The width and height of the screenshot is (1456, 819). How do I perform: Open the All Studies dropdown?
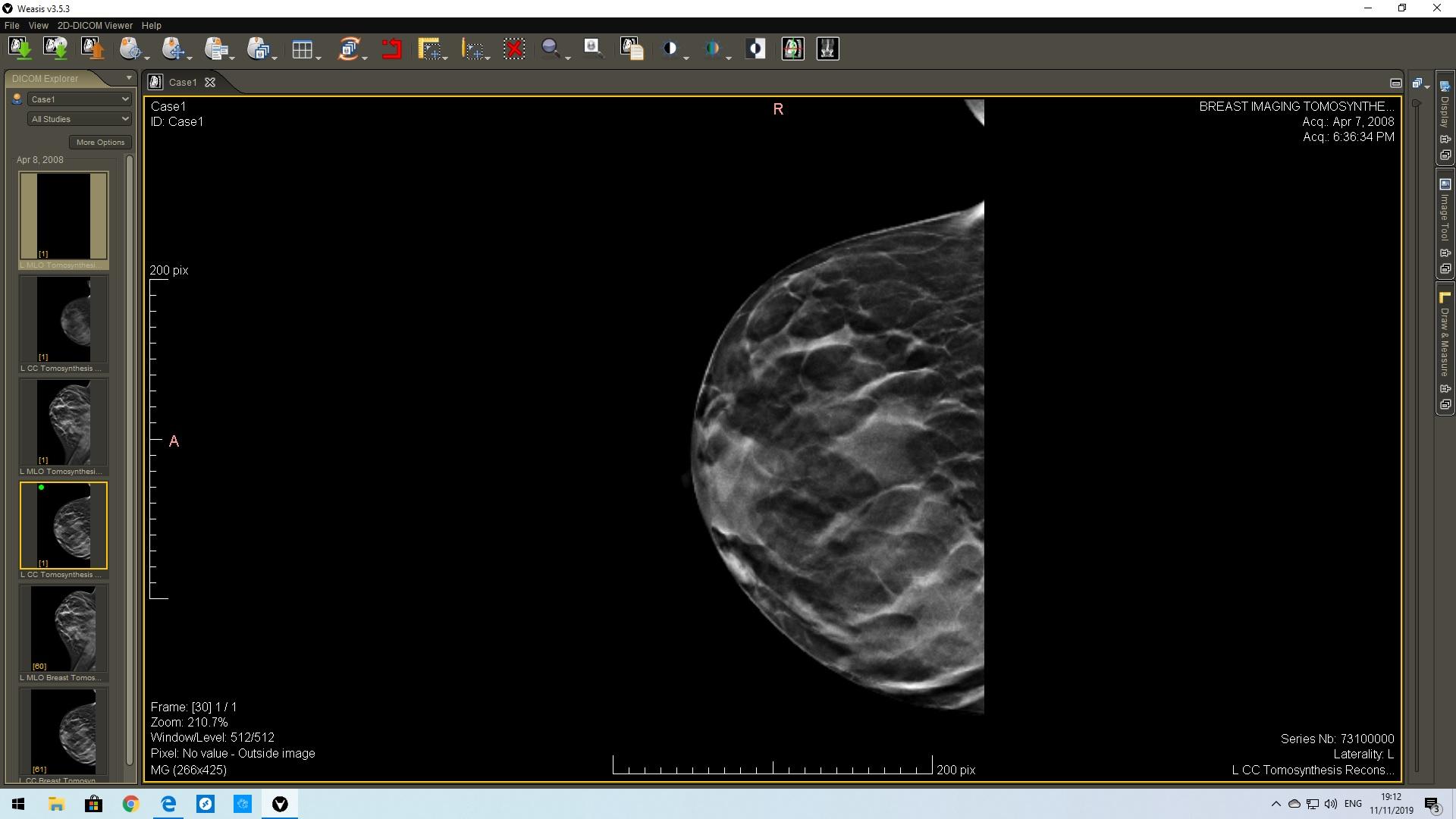point(80,119)
